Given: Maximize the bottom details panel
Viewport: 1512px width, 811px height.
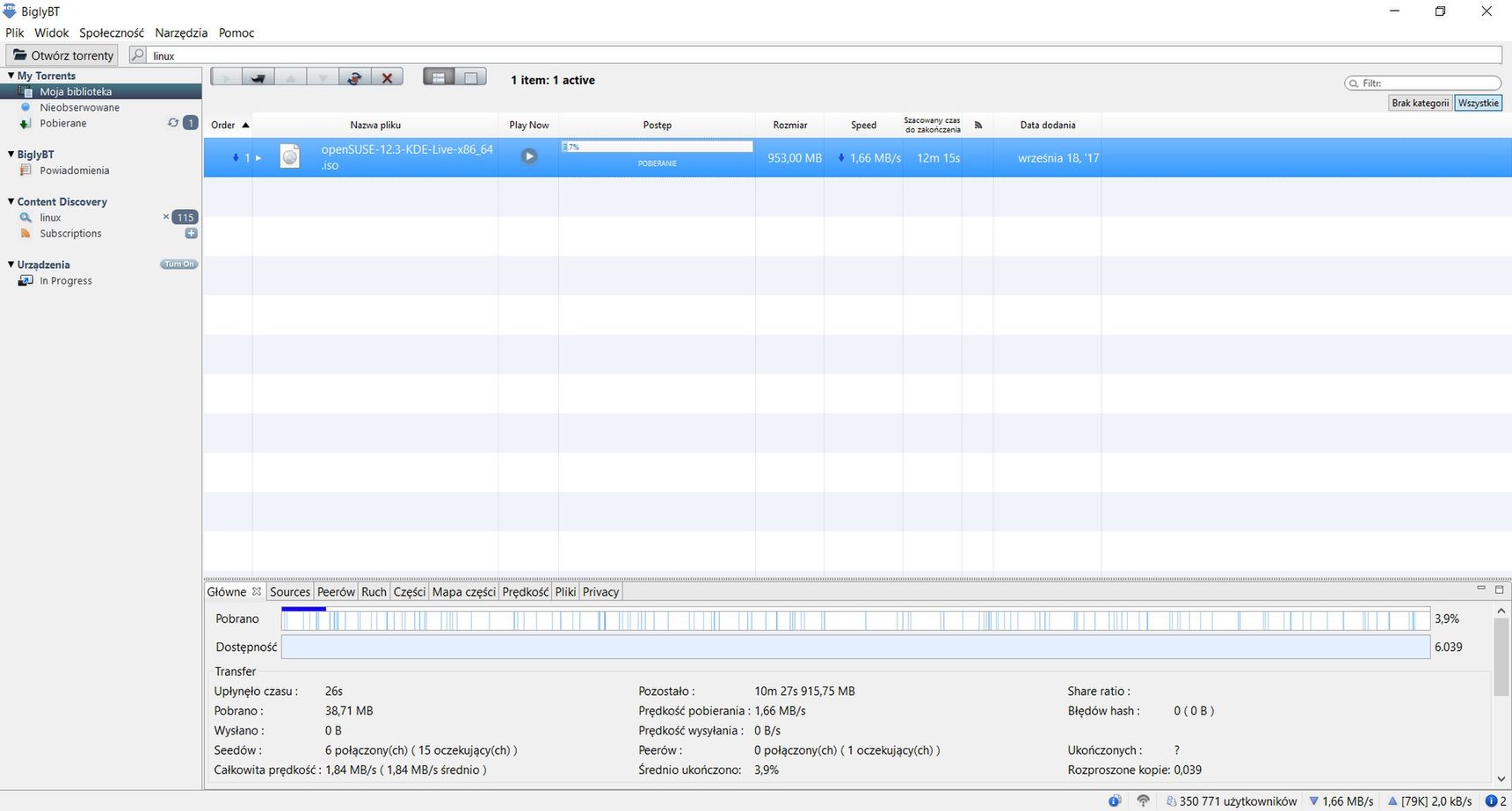Looking at the screenshot, I should pos(1499,589).
